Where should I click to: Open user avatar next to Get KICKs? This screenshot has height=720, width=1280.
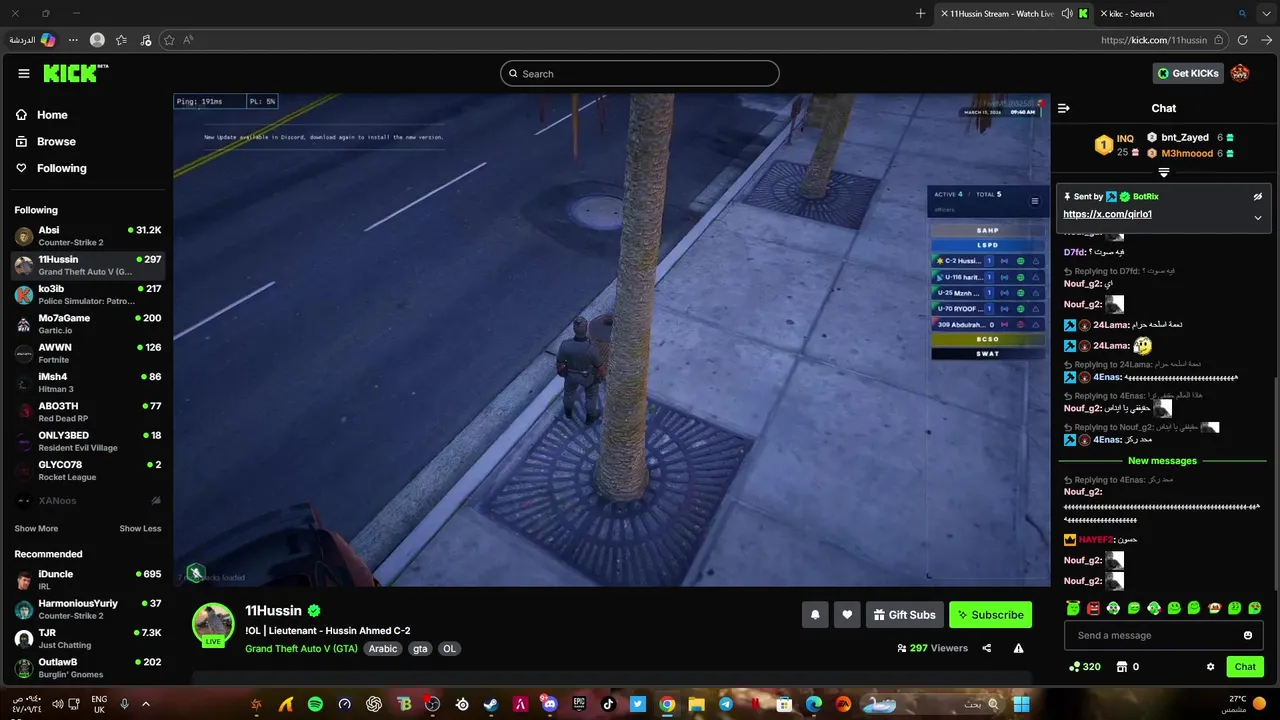point(1240,73)
